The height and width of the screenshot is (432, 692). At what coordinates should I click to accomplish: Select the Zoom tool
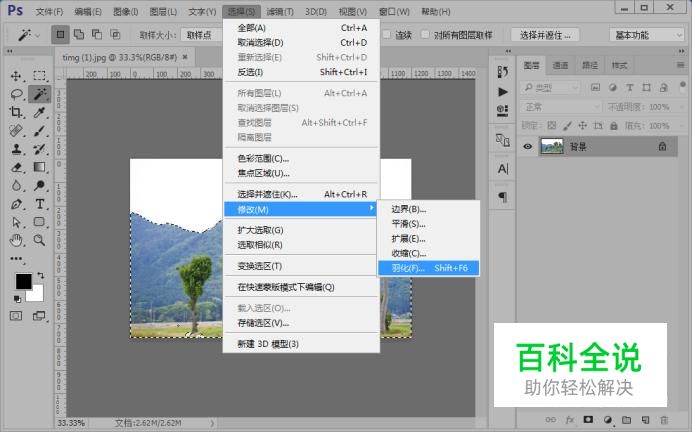39,240
